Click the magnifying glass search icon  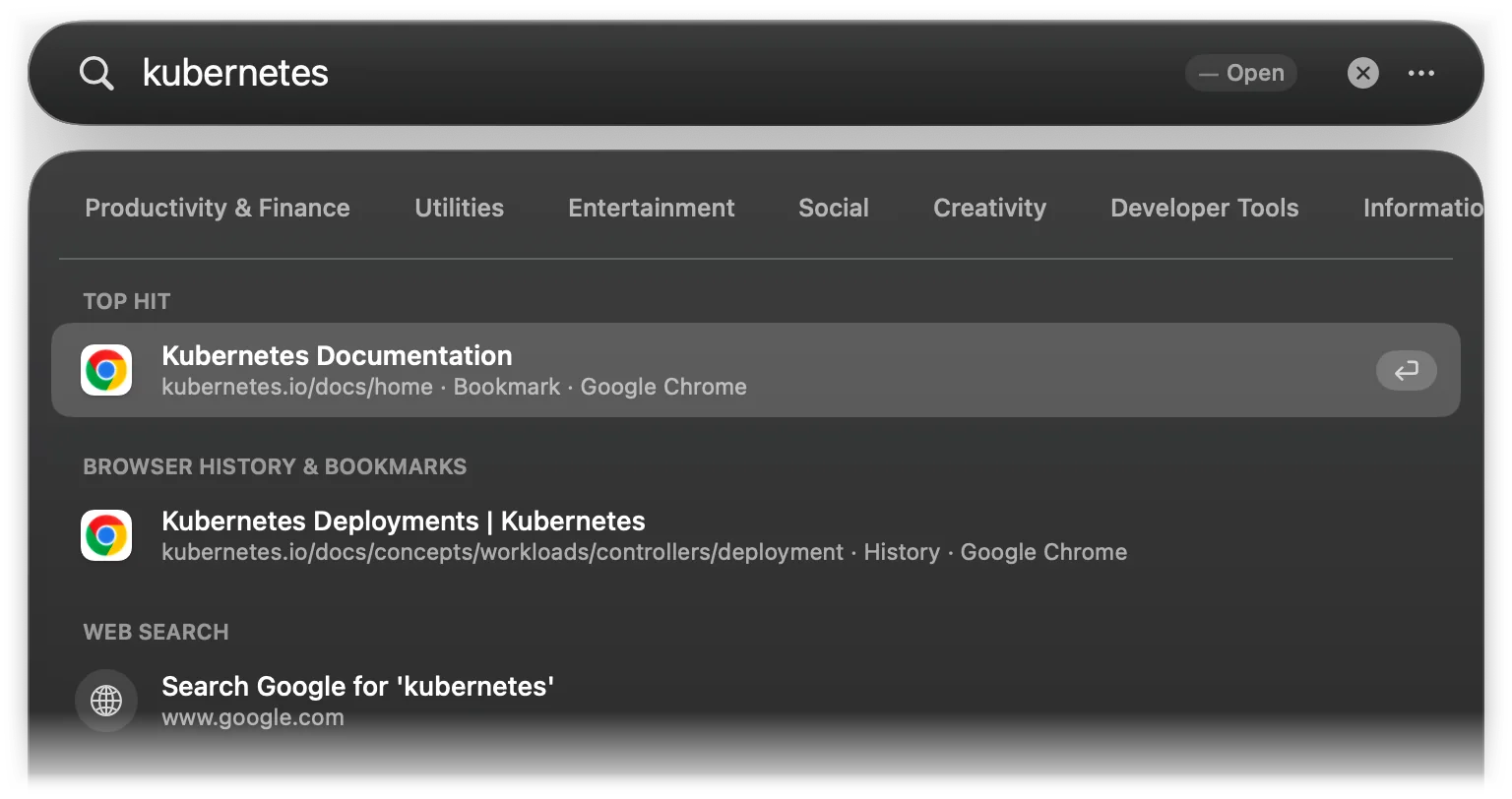point(96,73)
